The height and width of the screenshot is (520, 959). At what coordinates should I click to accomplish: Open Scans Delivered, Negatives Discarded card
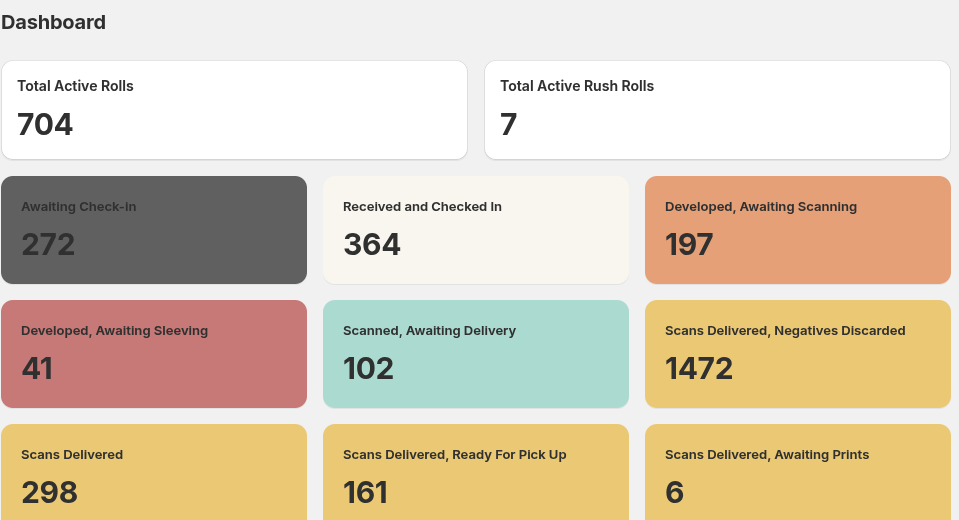pyautogui.click(x=798, y=354)
